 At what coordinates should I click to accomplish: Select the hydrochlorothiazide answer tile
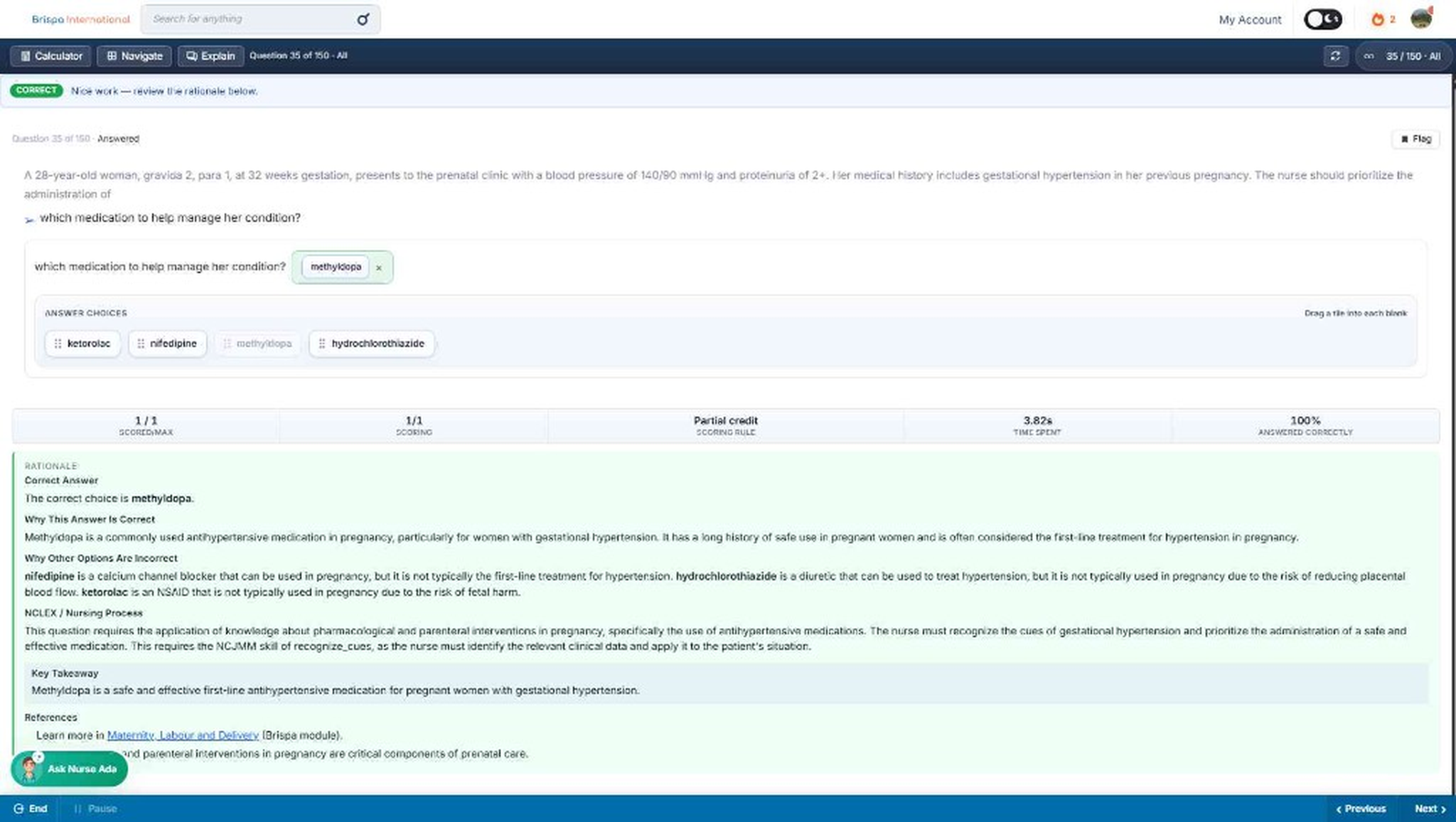[371, 343]
